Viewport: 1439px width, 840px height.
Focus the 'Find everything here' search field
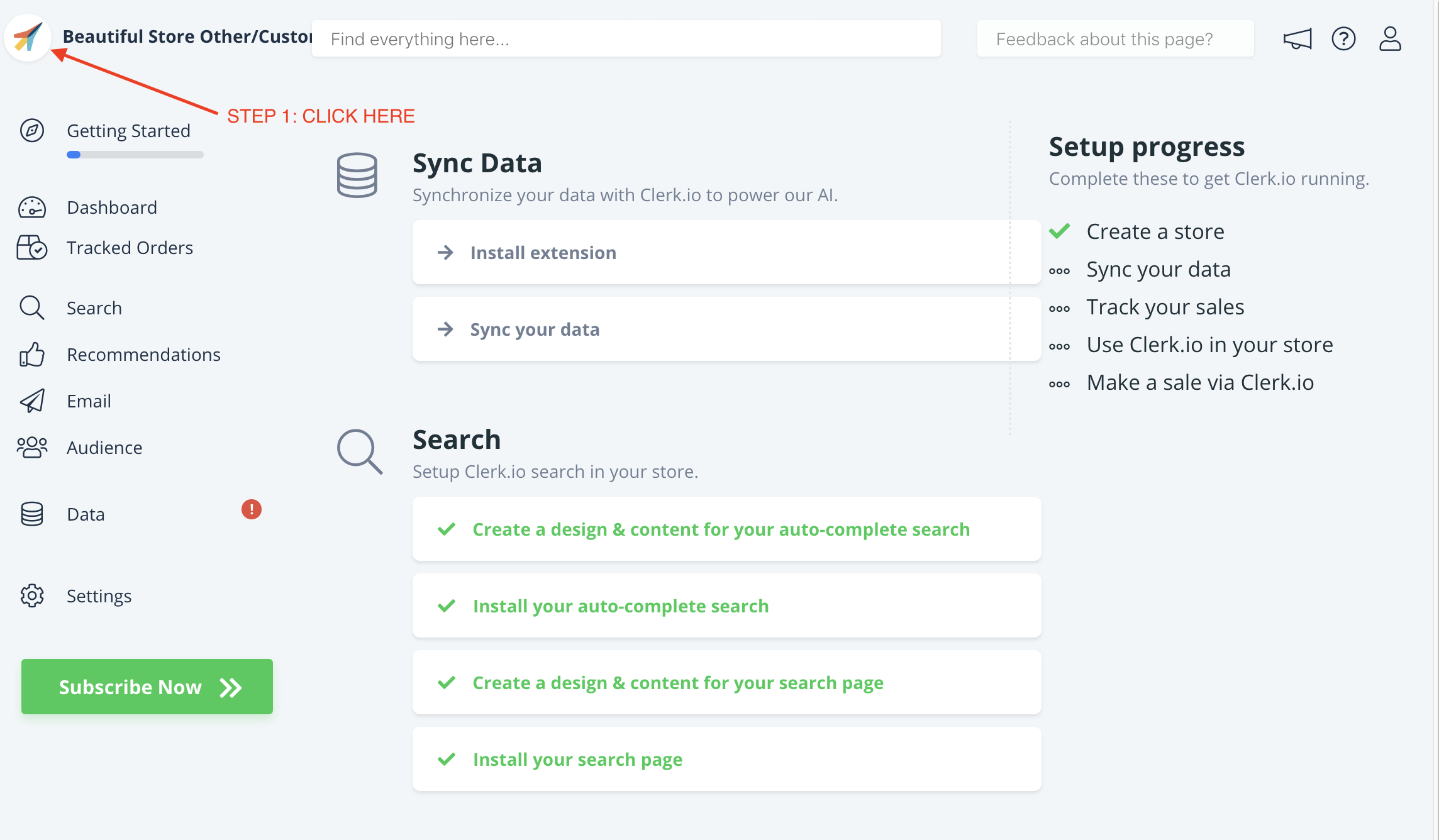(626, 39)
